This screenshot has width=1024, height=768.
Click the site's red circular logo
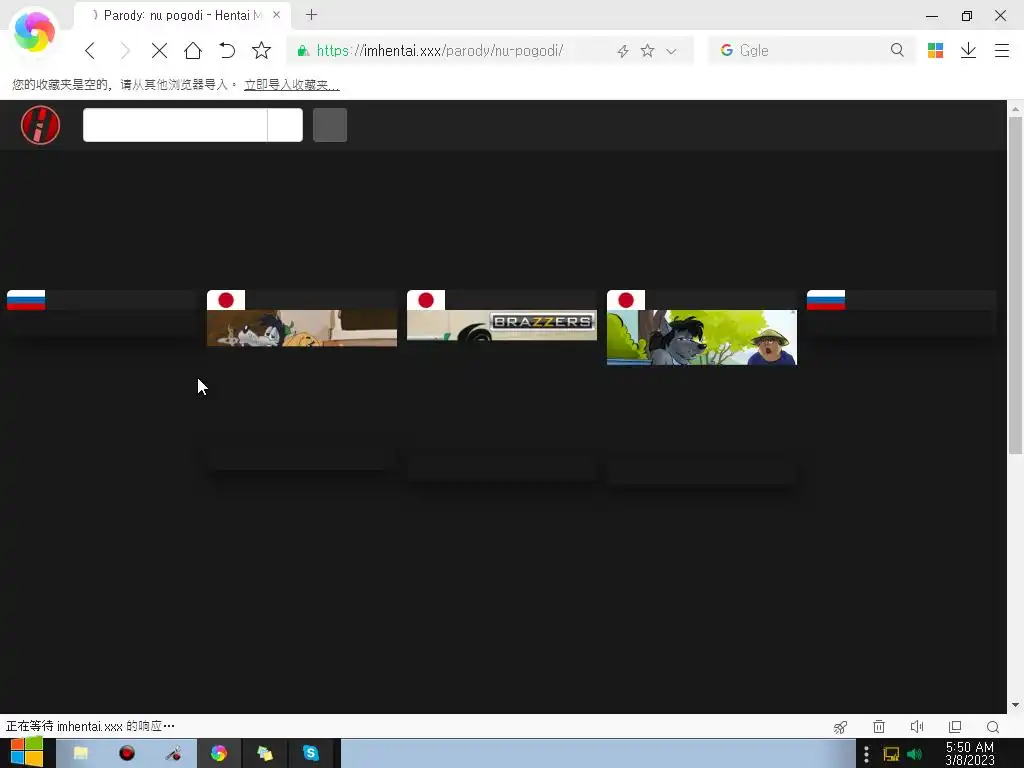pyautogui.click(x=40, y=125)
